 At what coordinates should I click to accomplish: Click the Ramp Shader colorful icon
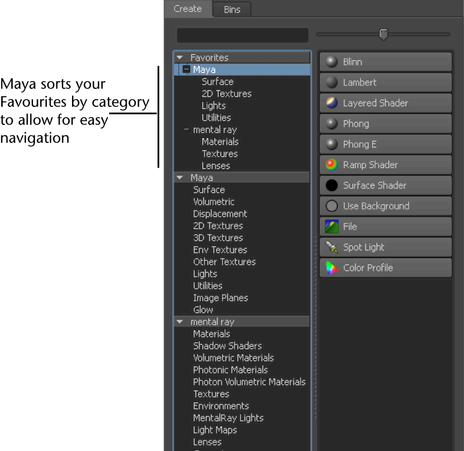click(x=331, y=165)
